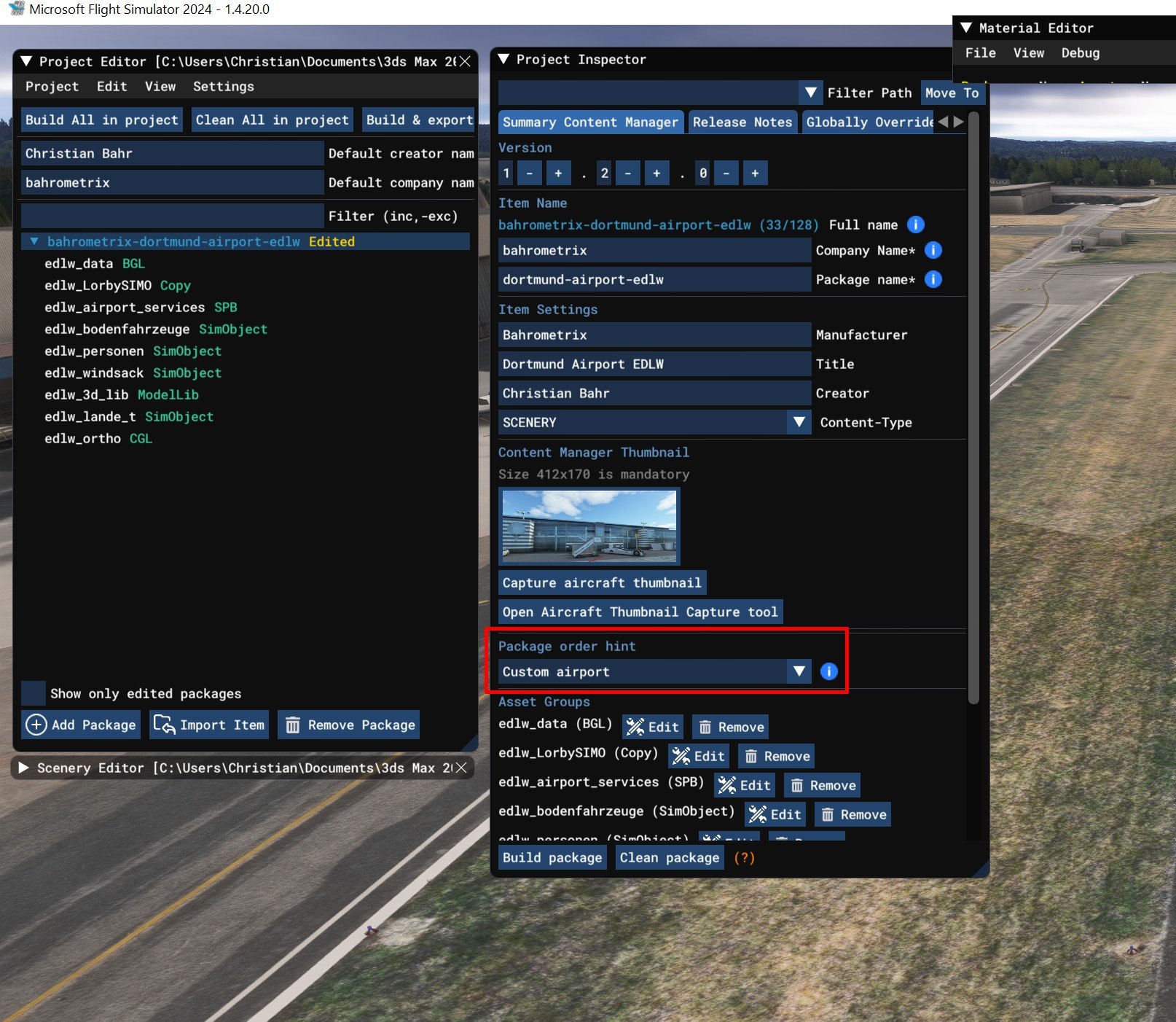Open the Settings menu
This screenshot has width=1176, height=1022.
coord(224,86)
